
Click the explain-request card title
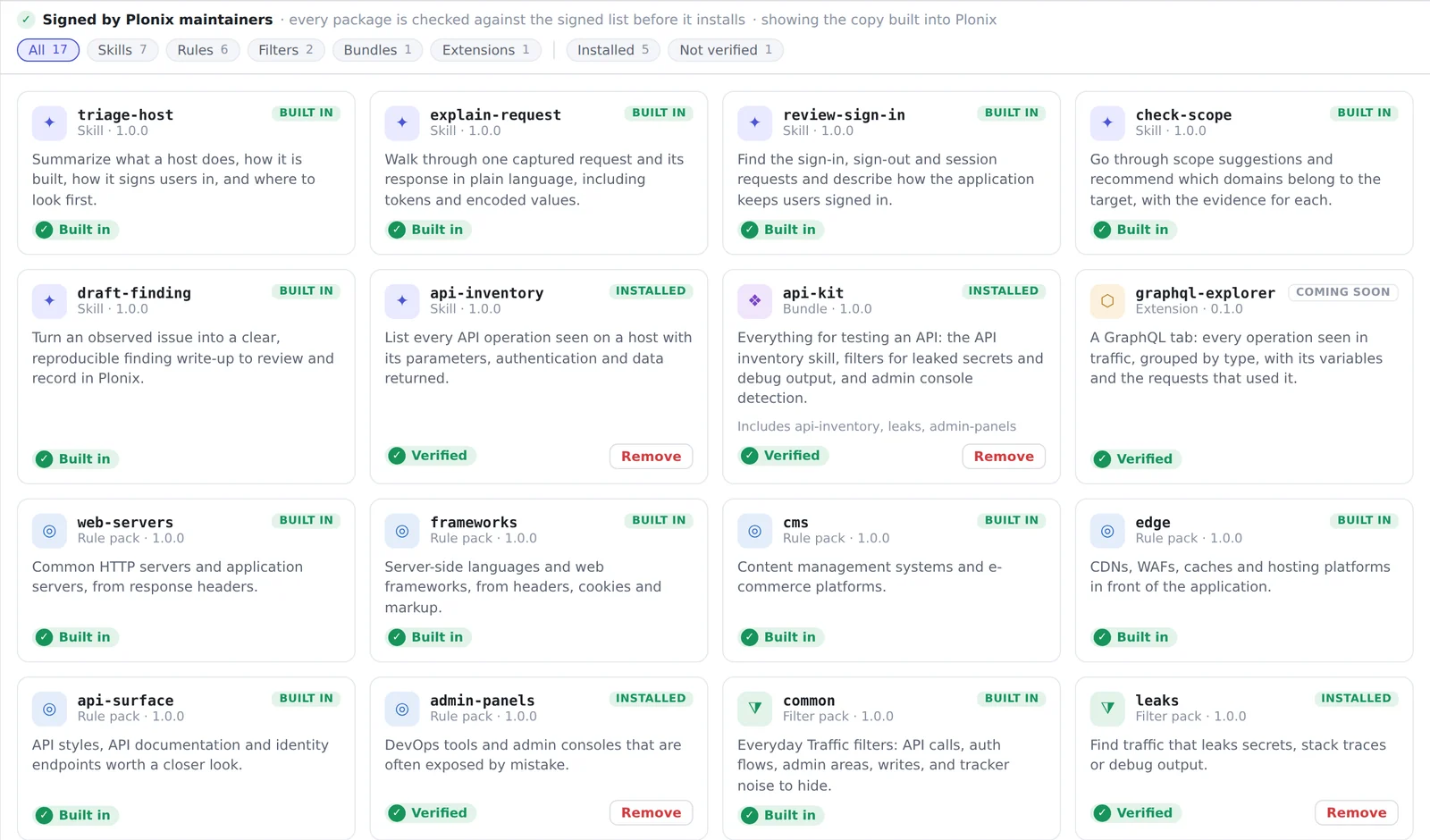click(x=496, y=115)
